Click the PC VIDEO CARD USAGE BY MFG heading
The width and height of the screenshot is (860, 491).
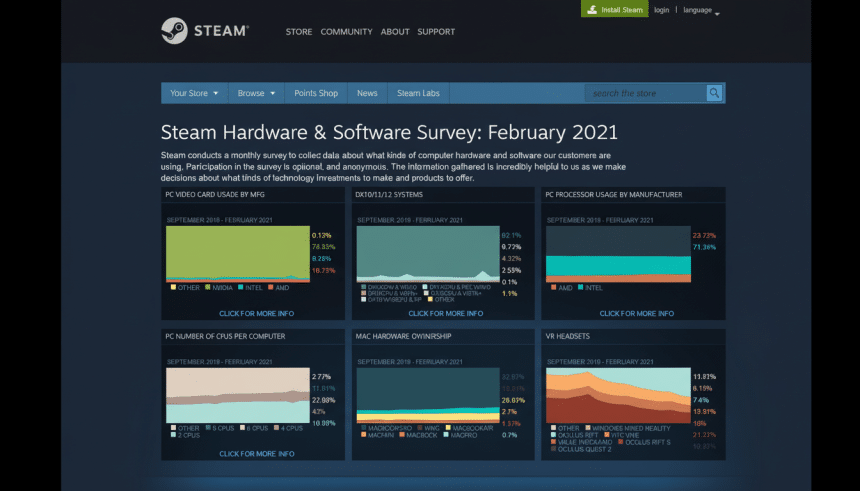pyautogui.click(x=215, y=194)
